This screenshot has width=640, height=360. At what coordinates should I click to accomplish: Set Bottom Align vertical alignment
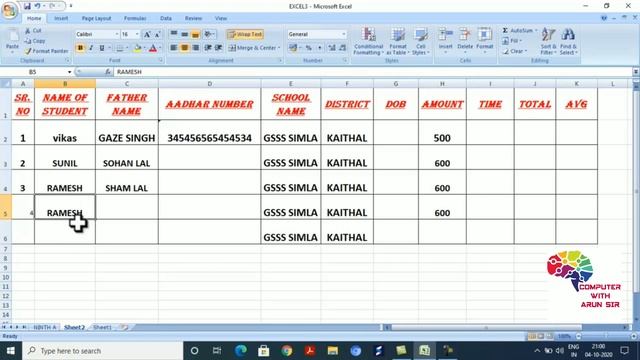tap(195, 34)
